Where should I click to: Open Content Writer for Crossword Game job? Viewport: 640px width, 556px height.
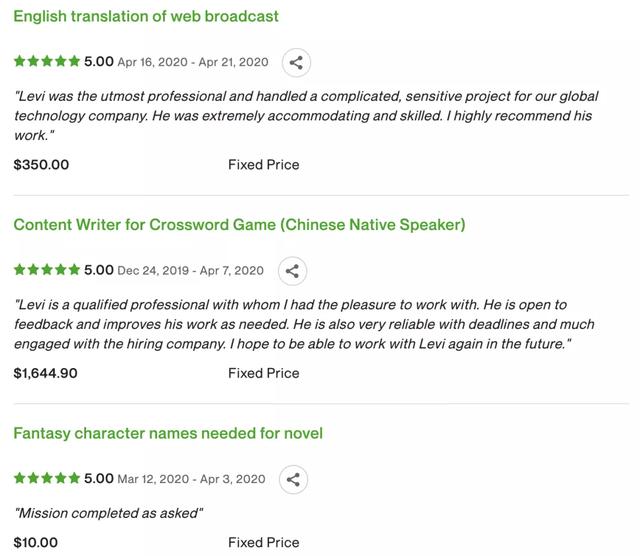239,225
